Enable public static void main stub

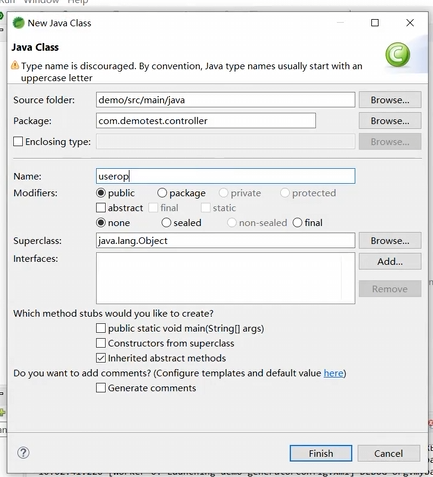point(101,328)
